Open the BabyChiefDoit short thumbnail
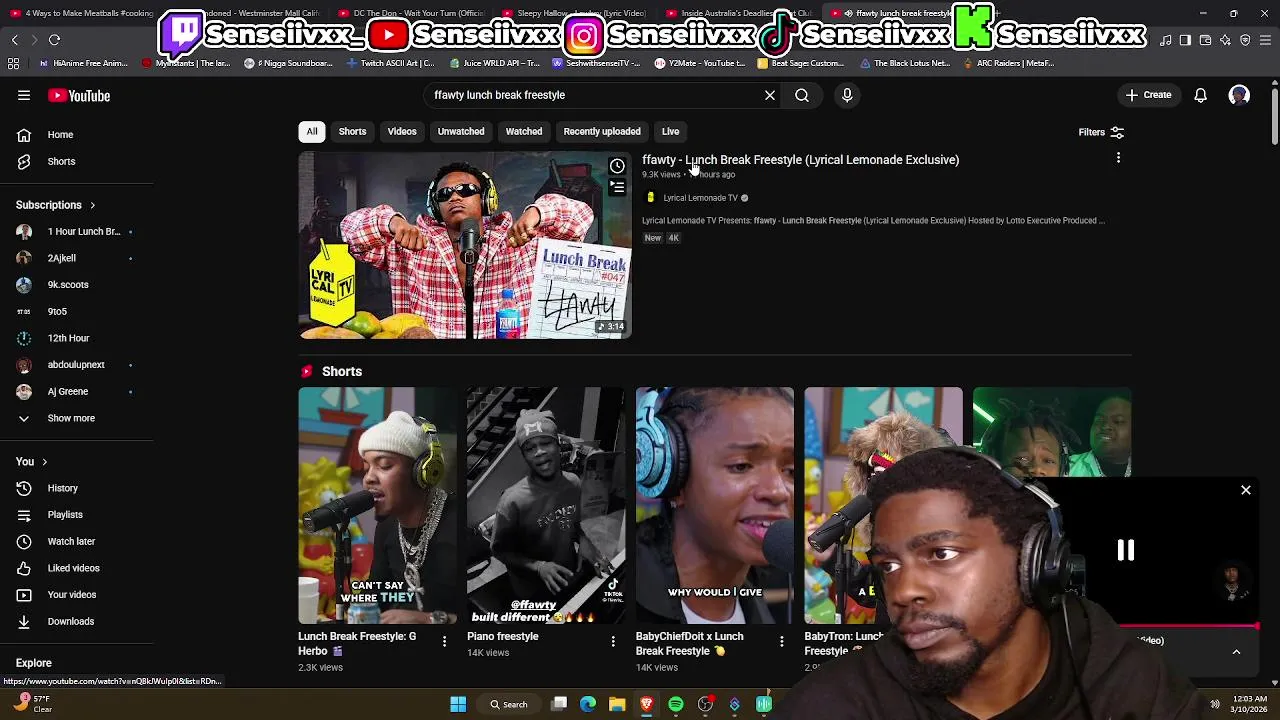This screenshot has height=720, width=1280. tap(715, 505)
